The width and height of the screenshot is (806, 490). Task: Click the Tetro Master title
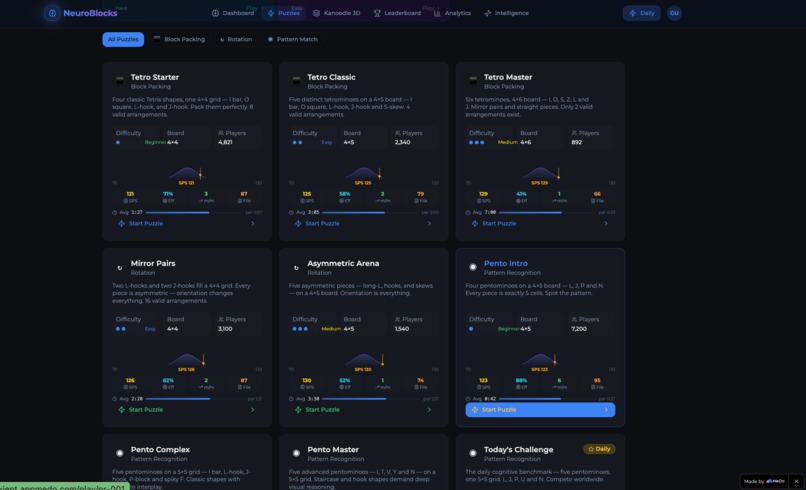pyautogui.click(x=508, y=77)
